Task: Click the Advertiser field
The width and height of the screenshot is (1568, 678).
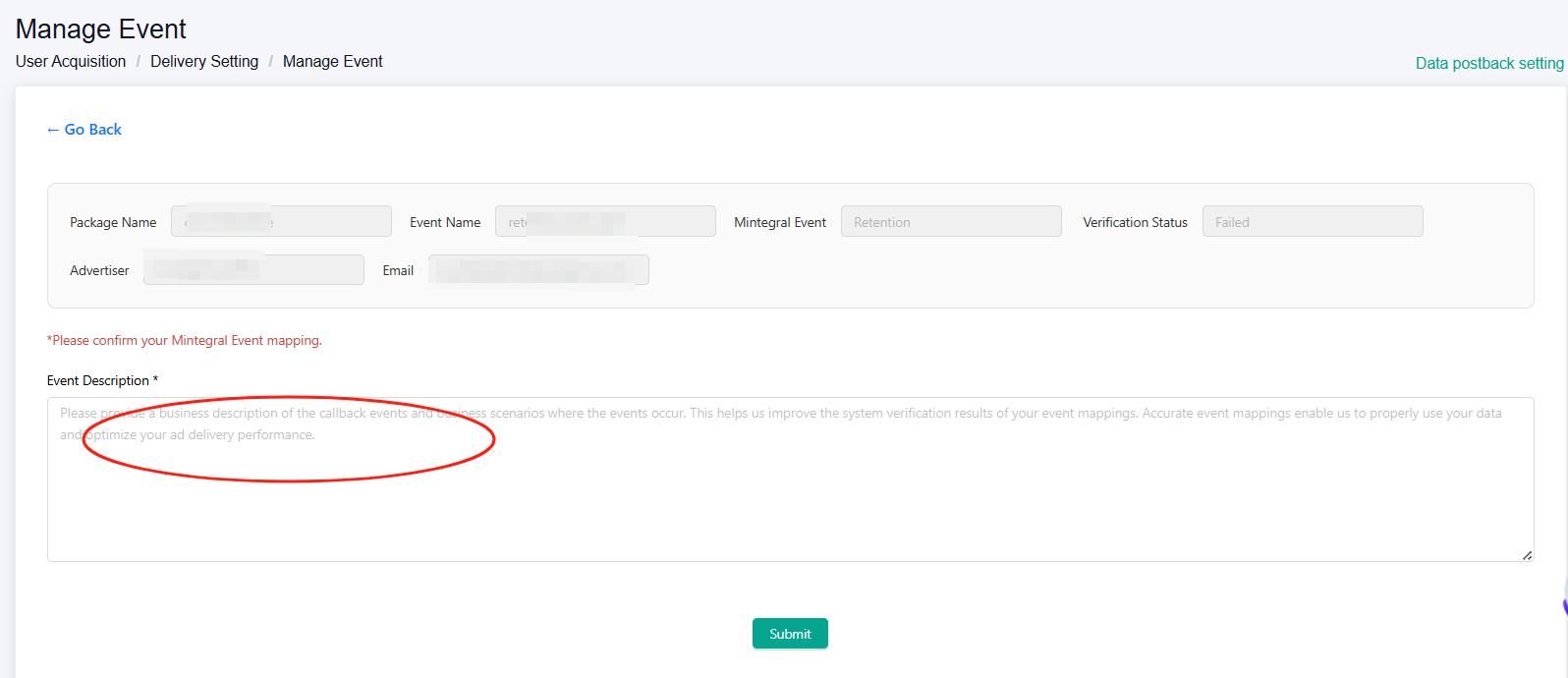Action: tap(253, 269)
